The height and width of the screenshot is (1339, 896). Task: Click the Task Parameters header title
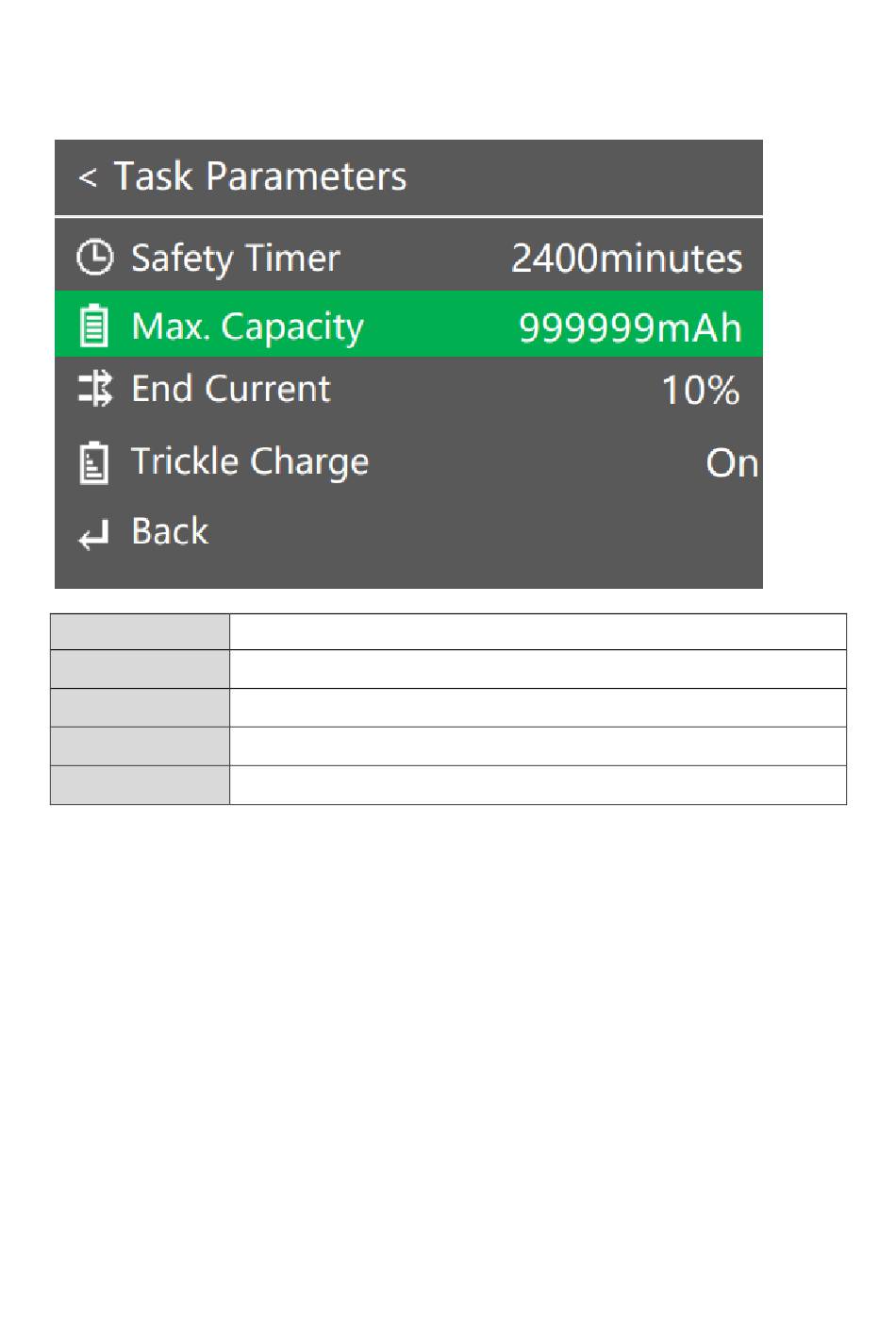point(260,176)
